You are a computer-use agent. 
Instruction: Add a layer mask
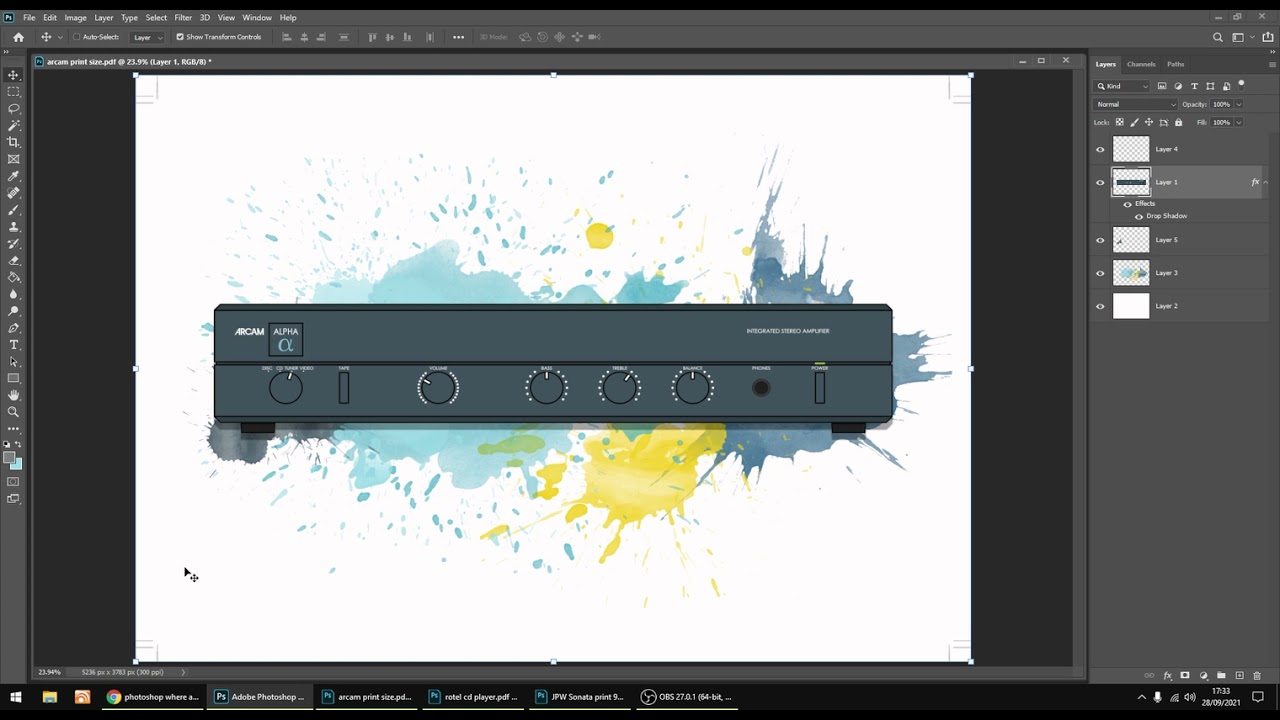click(1185, 676)
